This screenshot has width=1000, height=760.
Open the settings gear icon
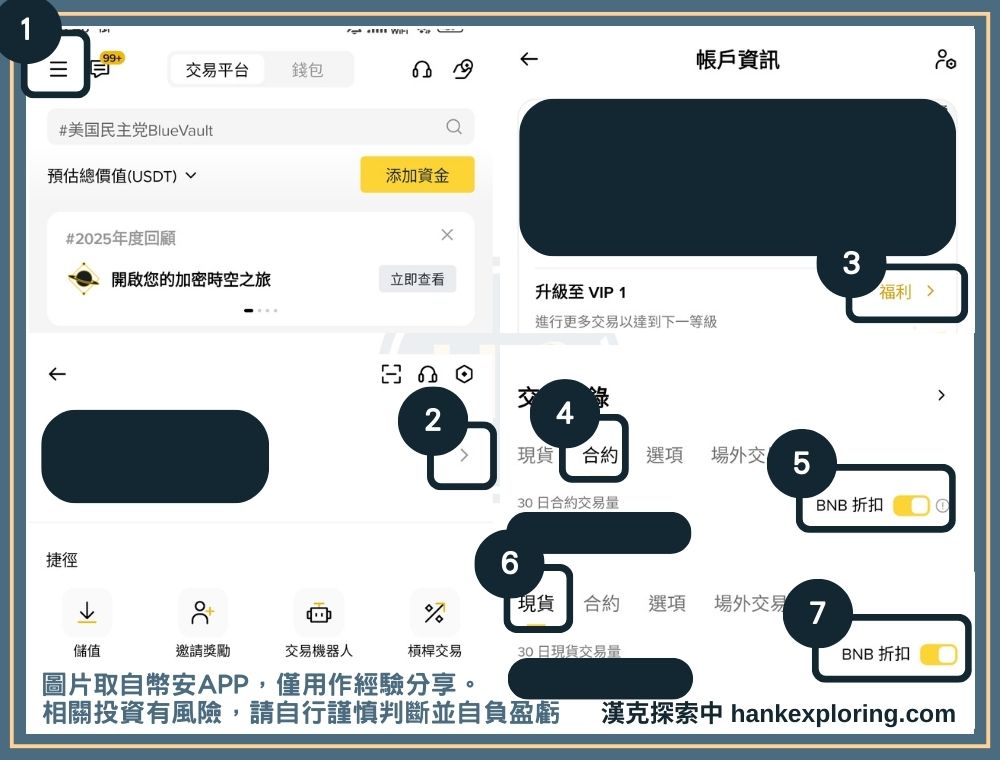pyautogui.click(x=463, y=374)
